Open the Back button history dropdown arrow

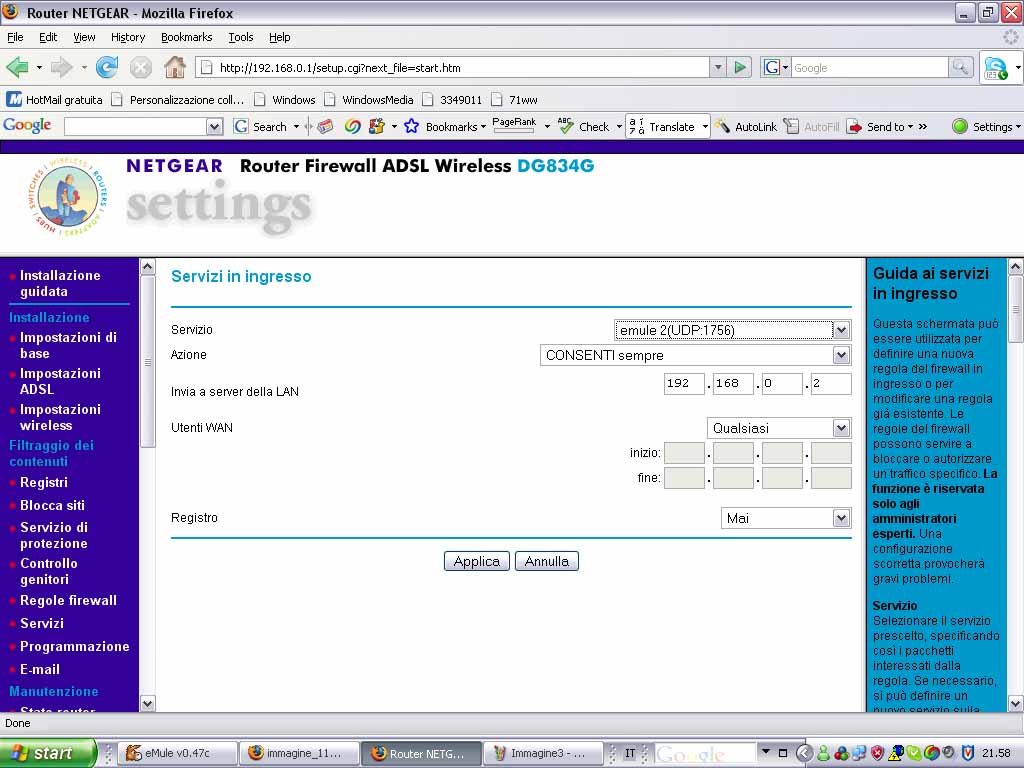click(39, 67)
